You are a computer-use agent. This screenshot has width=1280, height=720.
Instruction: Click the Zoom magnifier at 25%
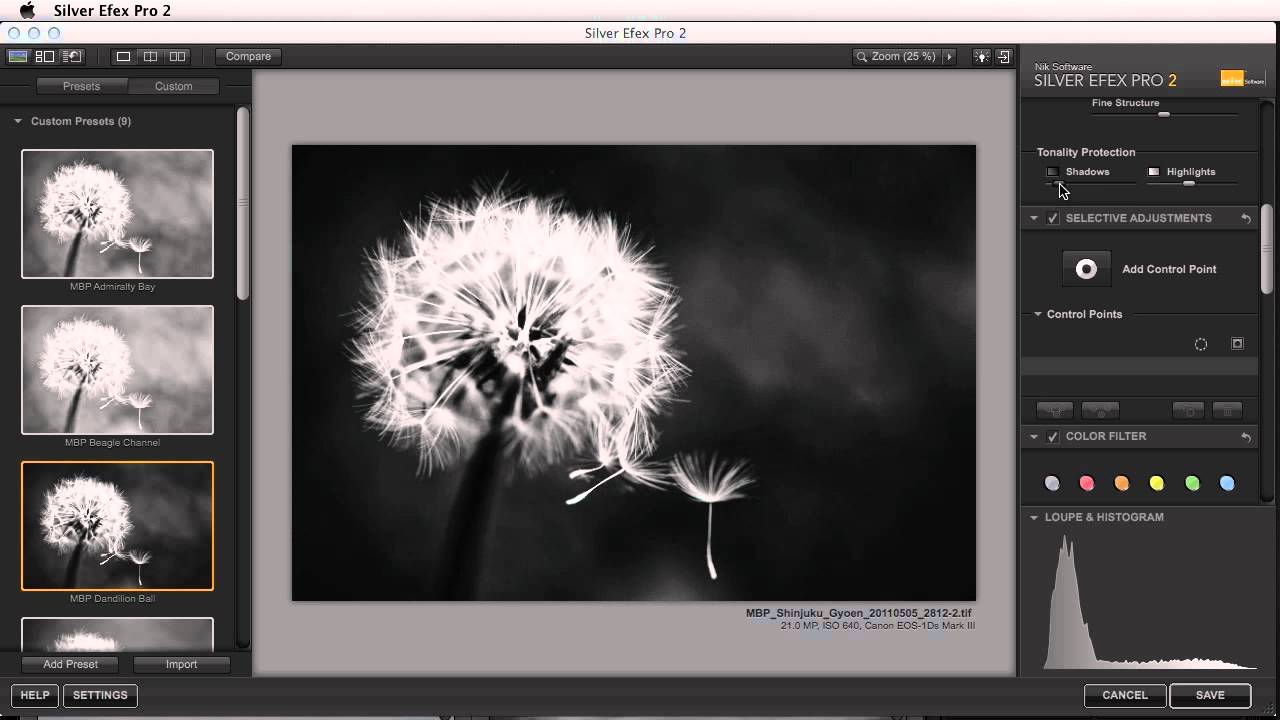(861, 57)
